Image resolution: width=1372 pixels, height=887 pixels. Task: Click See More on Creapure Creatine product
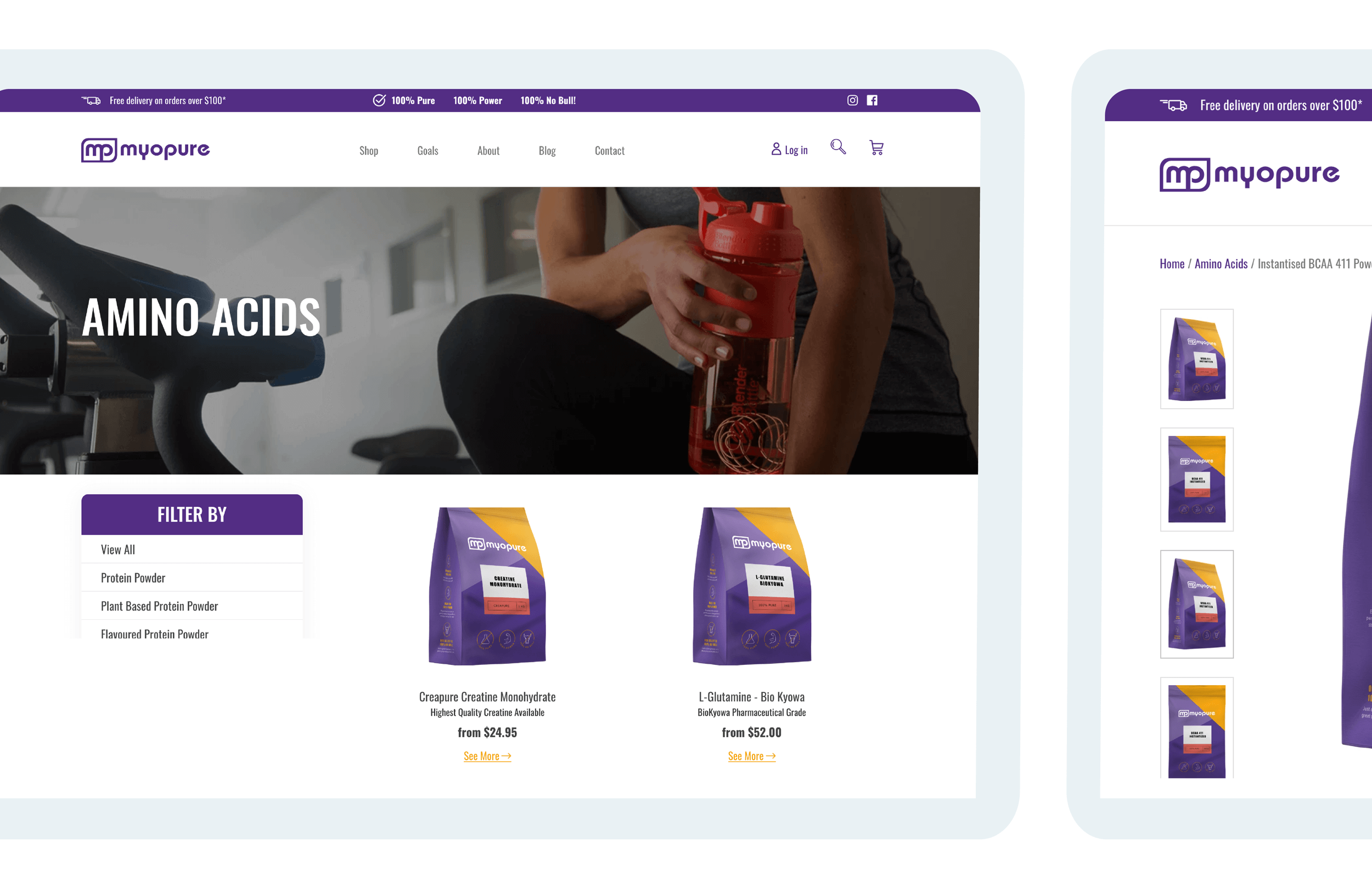pos(486,756)
